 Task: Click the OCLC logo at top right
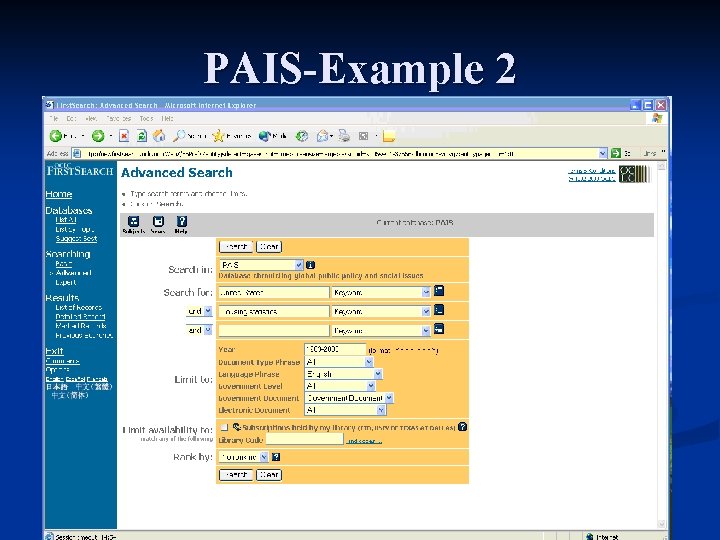click(x=634, y=174)
